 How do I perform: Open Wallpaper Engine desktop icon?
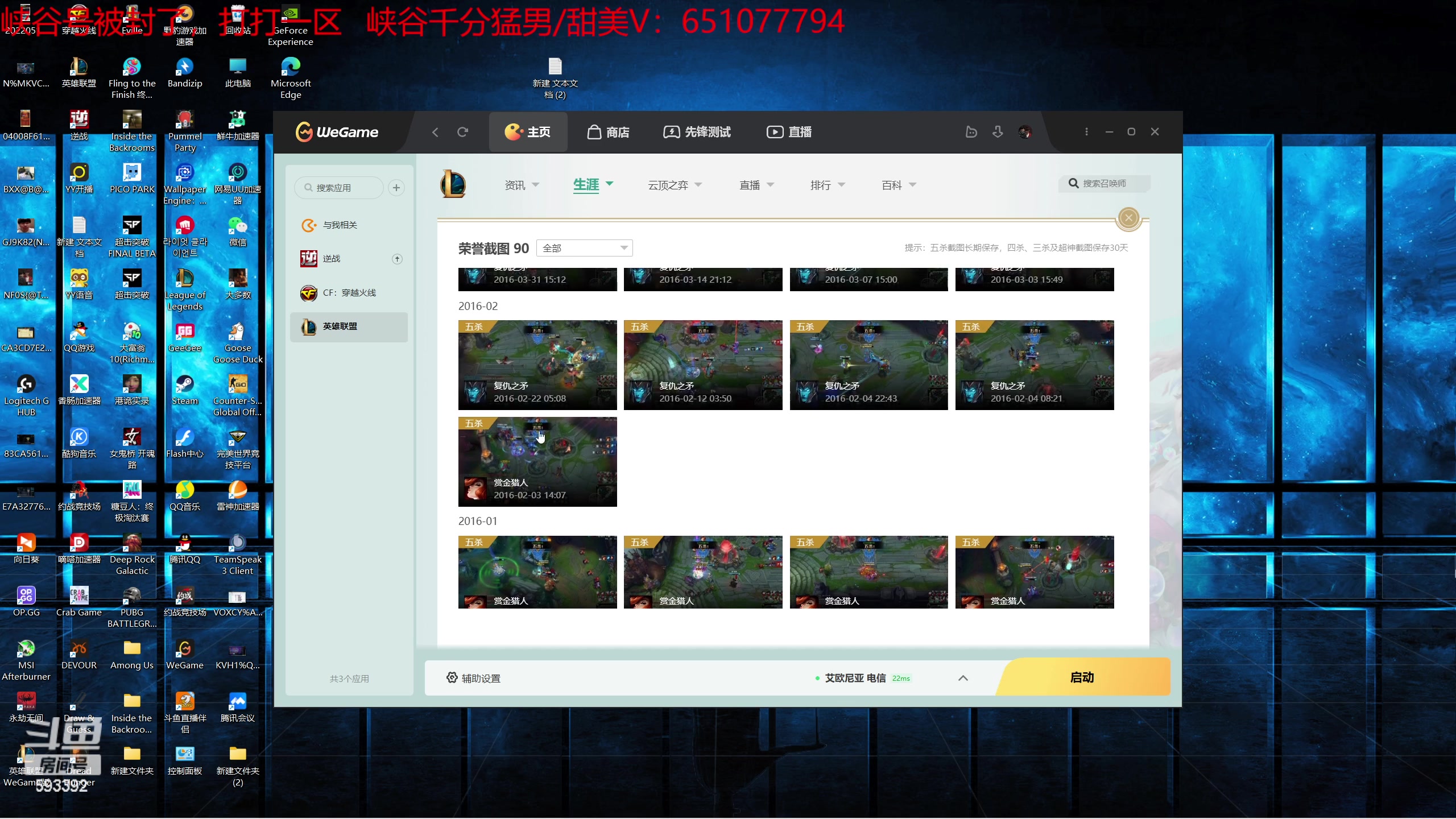[x=185, y=184]
